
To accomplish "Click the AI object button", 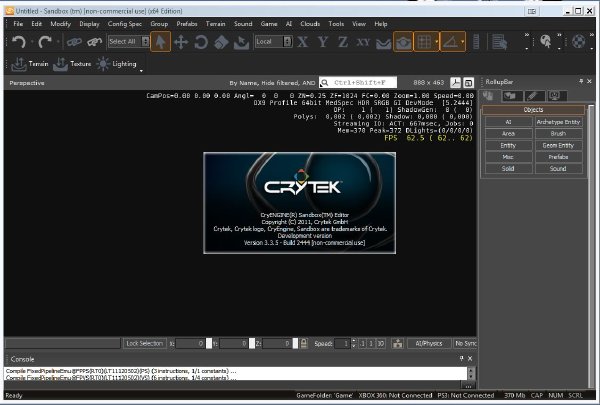I will click(508, 122).
